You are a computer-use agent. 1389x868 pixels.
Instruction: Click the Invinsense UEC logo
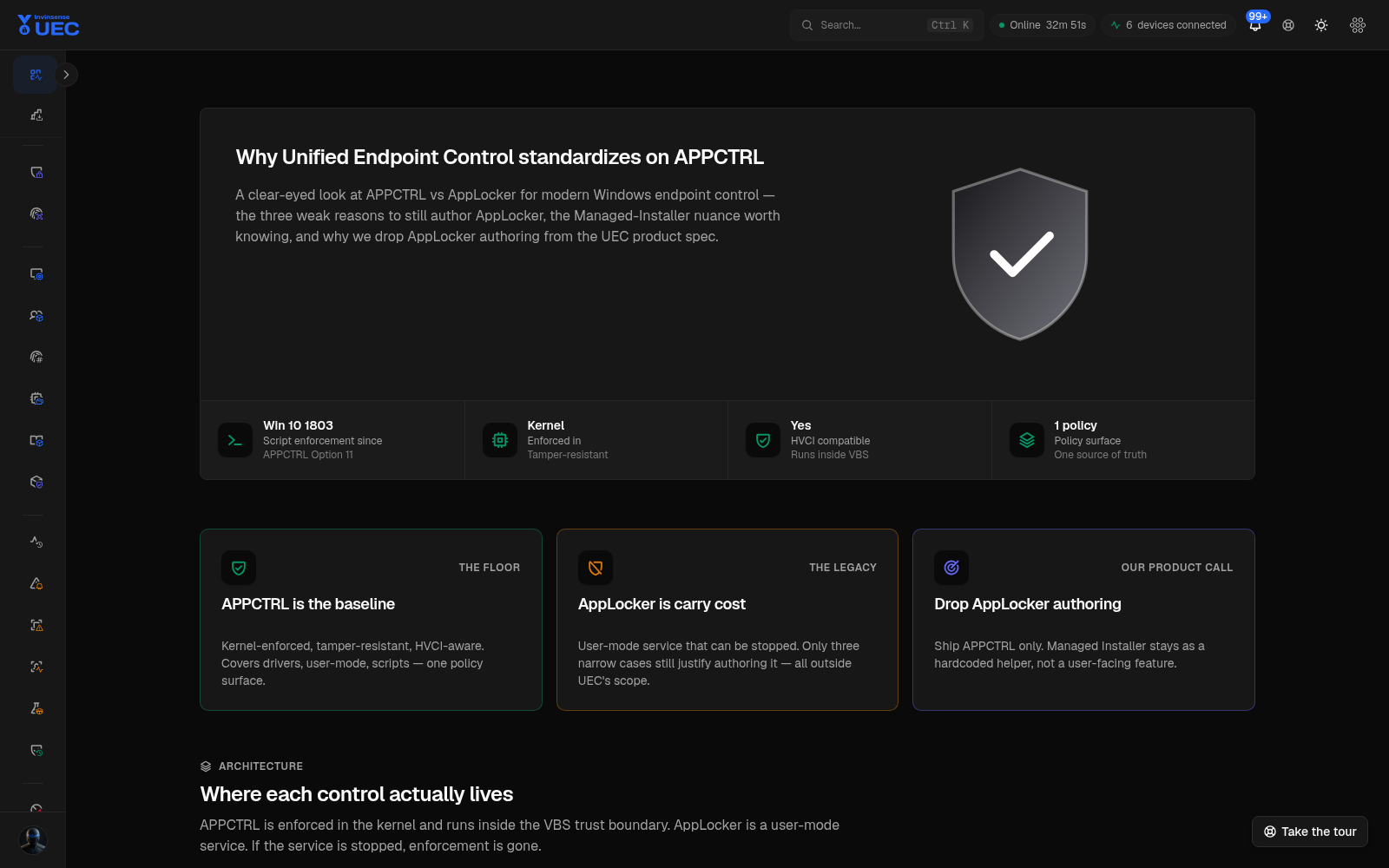pos(49,25)
